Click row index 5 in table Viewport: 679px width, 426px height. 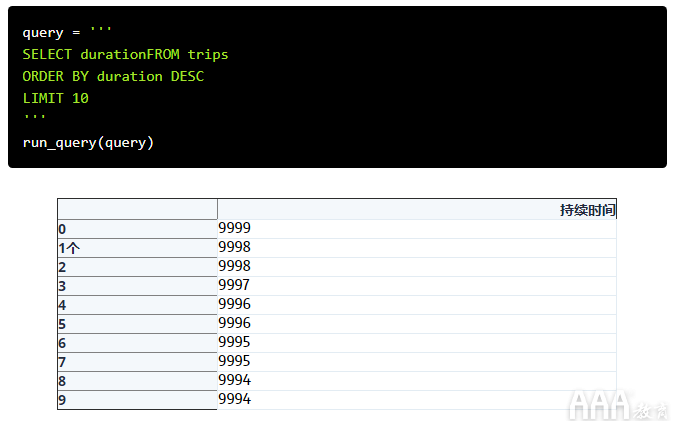point(63,324)
